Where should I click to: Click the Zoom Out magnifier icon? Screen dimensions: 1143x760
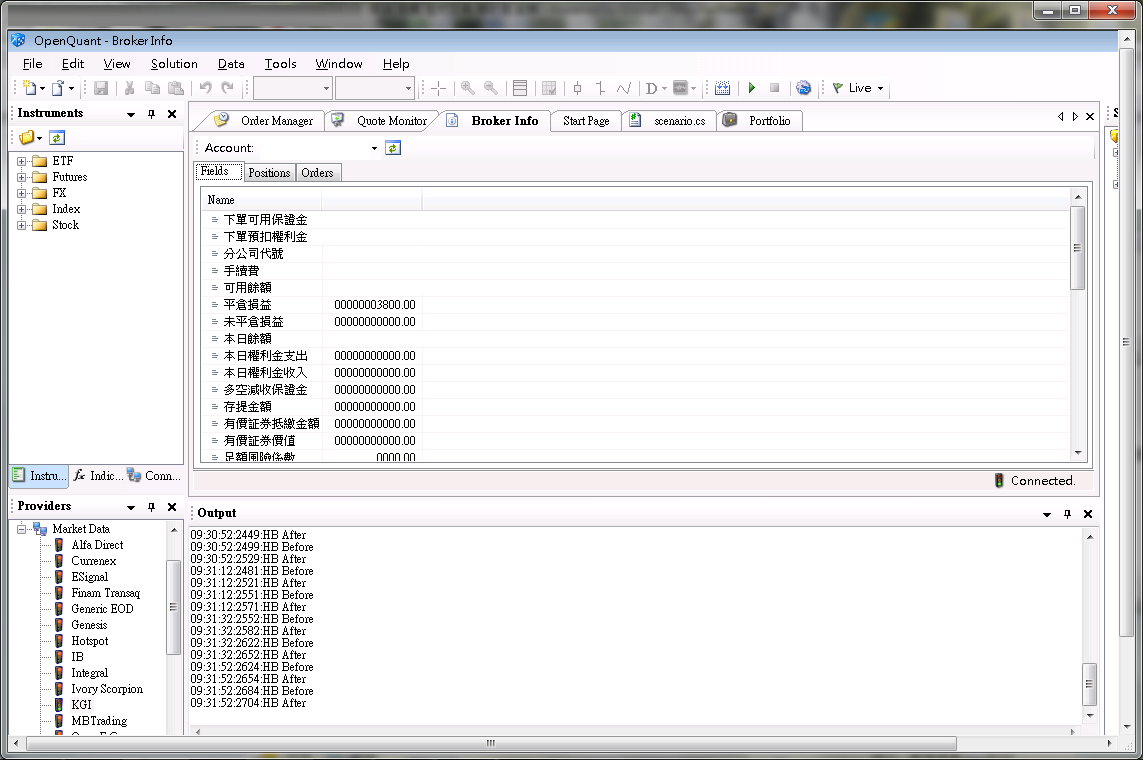click(491, 88)
